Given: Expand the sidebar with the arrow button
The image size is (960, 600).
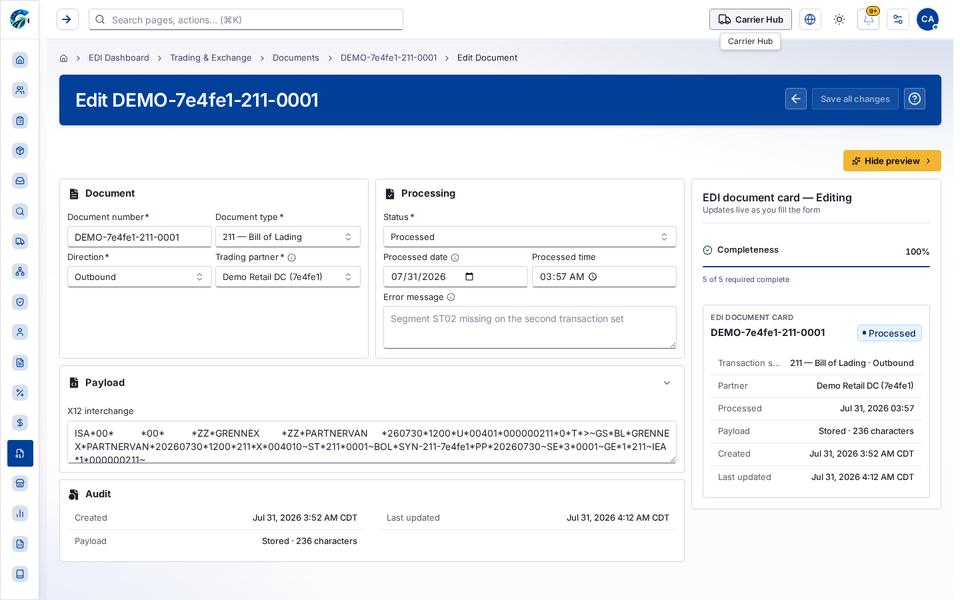Looking at the screenshot, I should [67, 20].
